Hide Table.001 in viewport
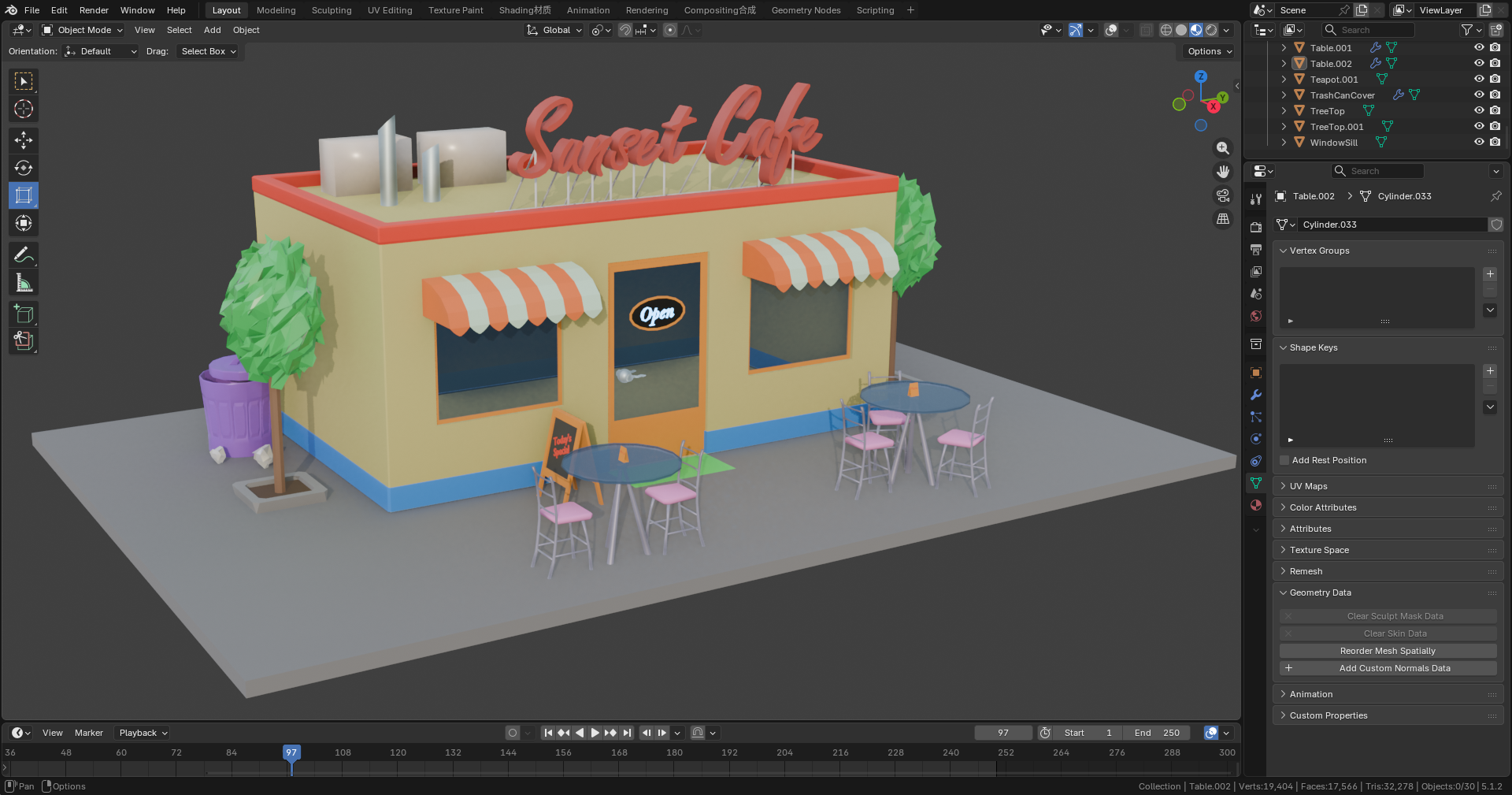The height and width of the screenshot is (795, 1512). point(1479,47)
